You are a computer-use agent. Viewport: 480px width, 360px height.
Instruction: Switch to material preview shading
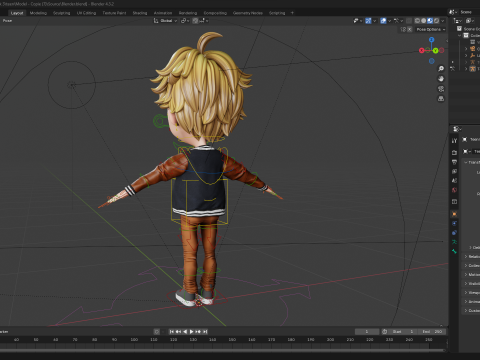tap(430, 21)
